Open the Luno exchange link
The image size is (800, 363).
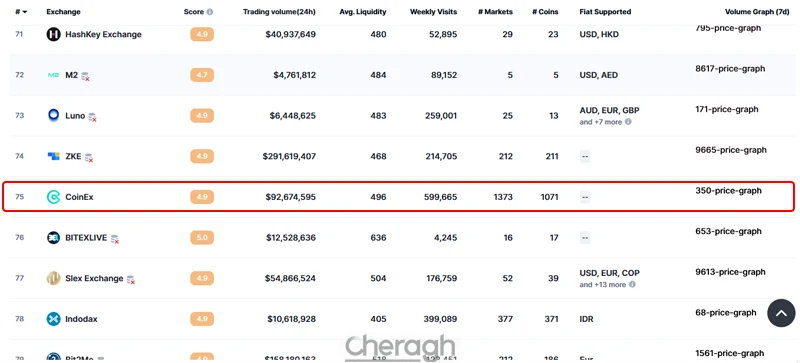pyautogui.click(x=75, y=115)
